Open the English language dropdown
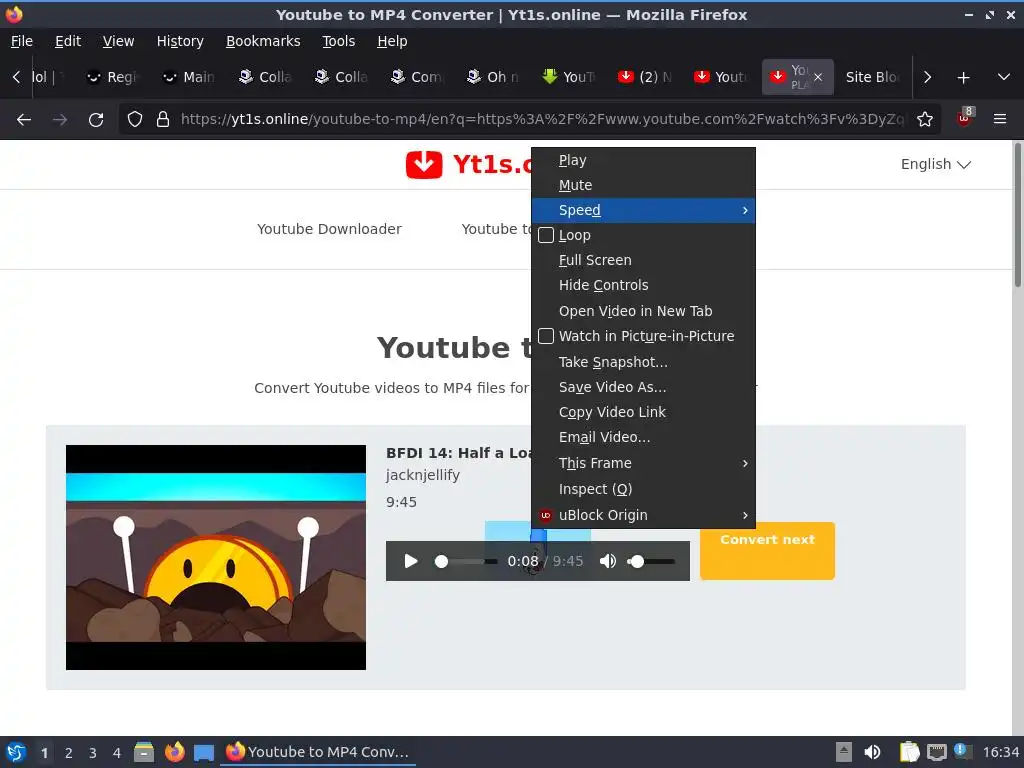Screen dimensions: 1024x768 (x=935, y=164)
